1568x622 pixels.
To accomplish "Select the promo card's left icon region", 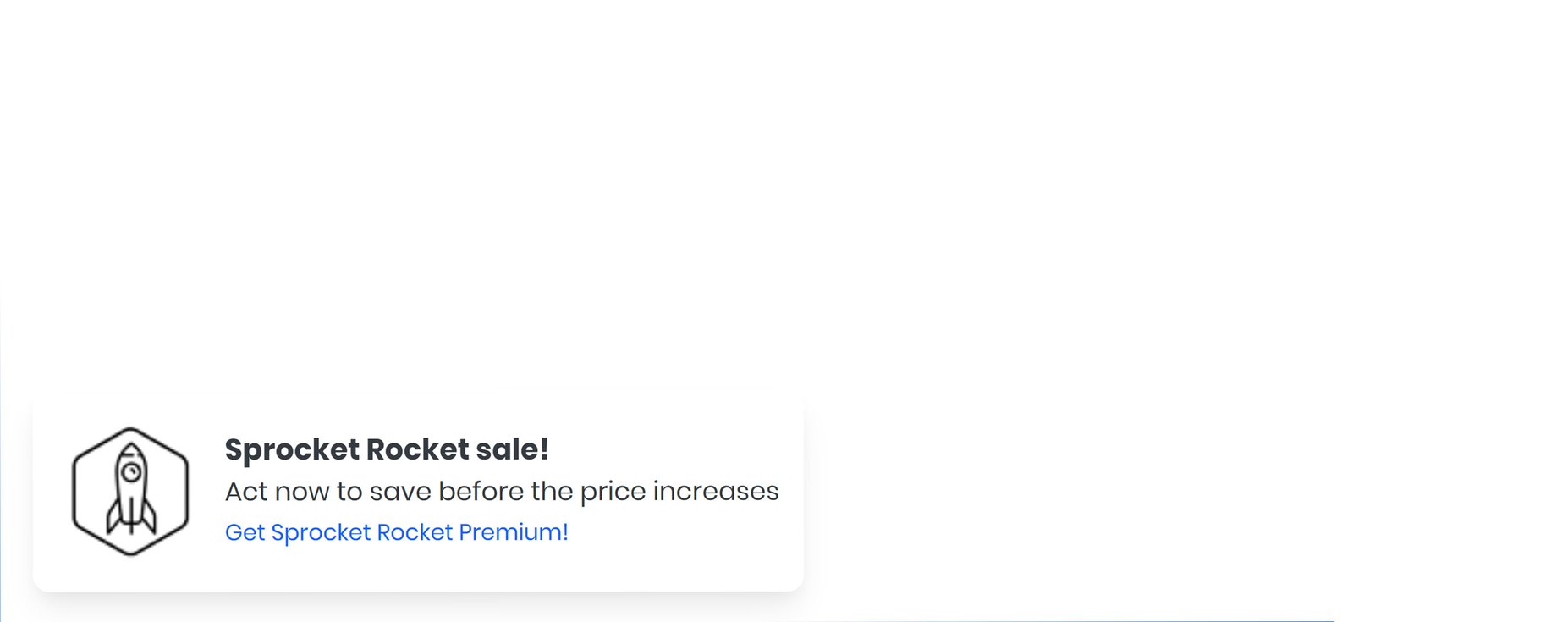I will [x=129, y=491].
